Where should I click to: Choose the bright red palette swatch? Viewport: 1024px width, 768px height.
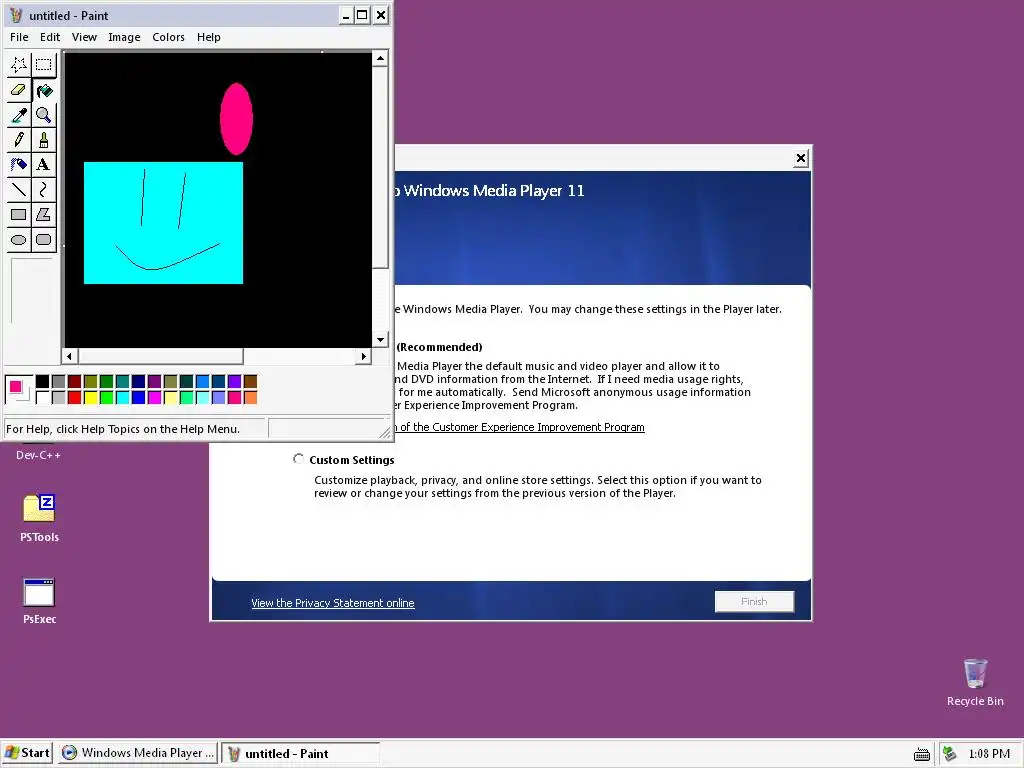(74, 397)
